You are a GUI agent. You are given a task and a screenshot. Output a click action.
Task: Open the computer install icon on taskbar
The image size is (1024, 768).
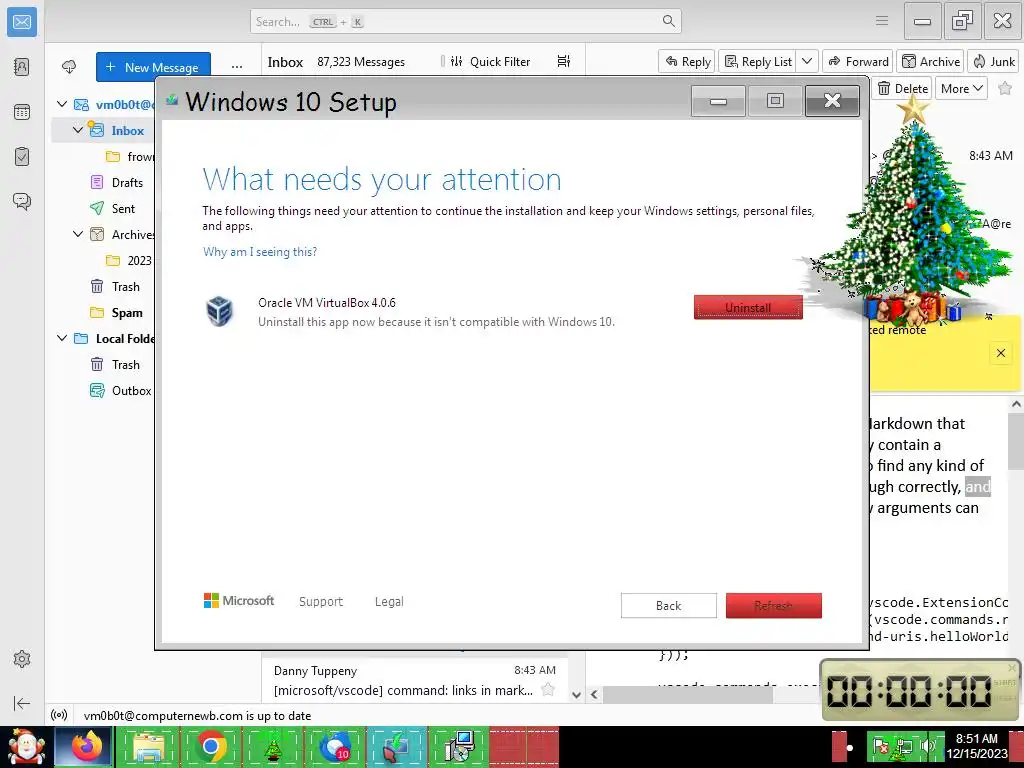tap(459, 747)
